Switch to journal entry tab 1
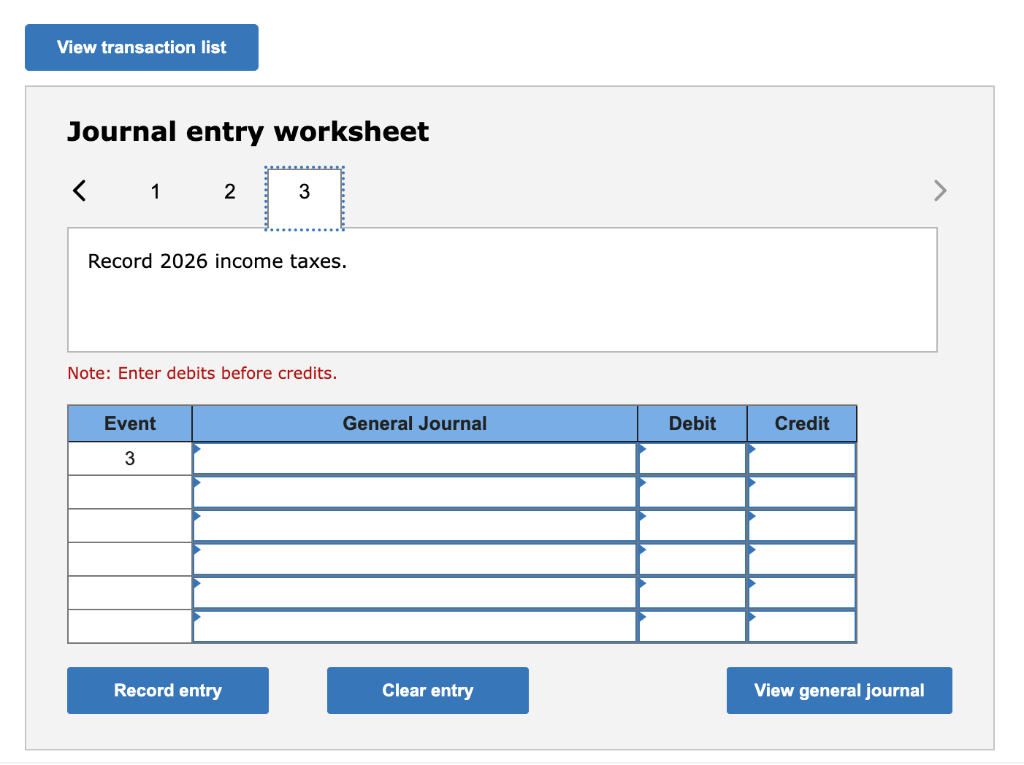The width and height of the screenshot is (1024, 765). click(x=155, y=191)
